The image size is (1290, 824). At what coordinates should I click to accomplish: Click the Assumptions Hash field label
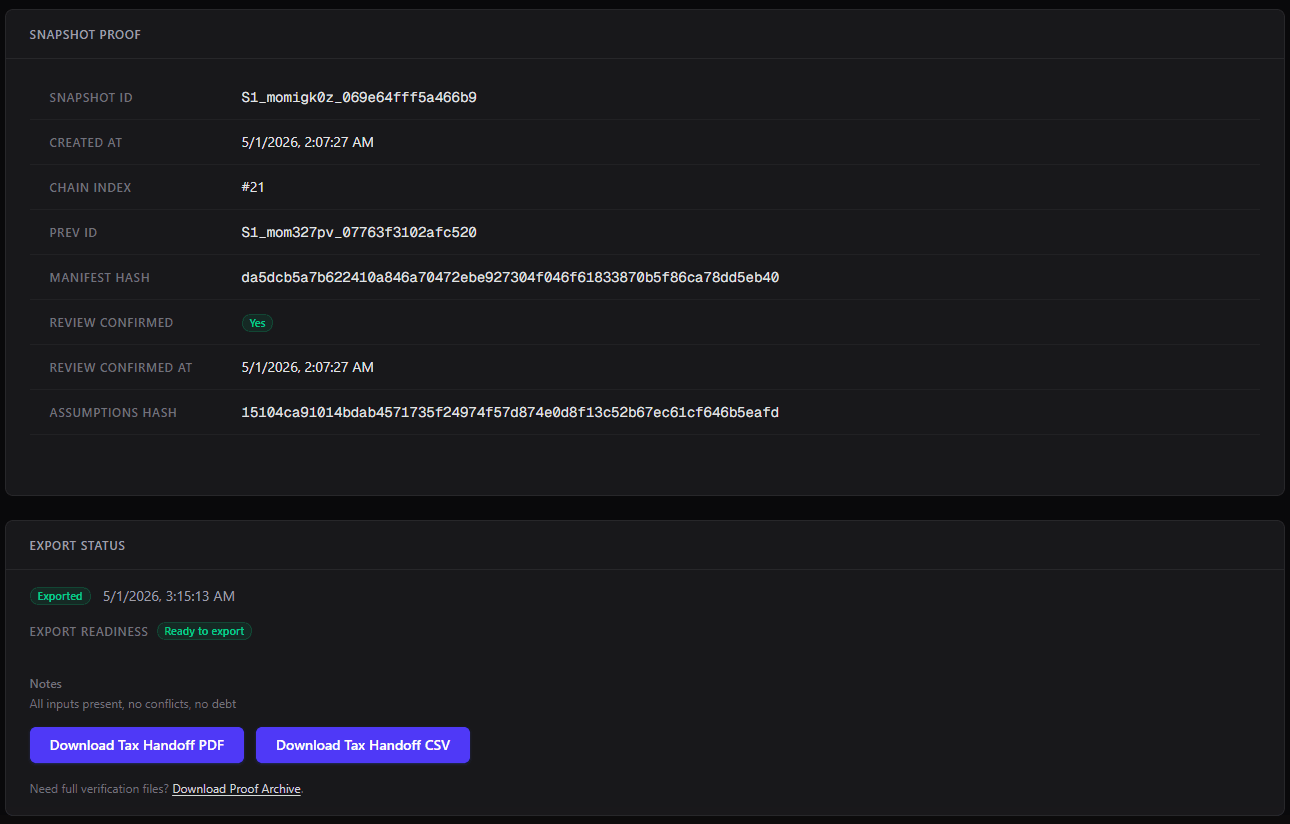coord(113,413)
